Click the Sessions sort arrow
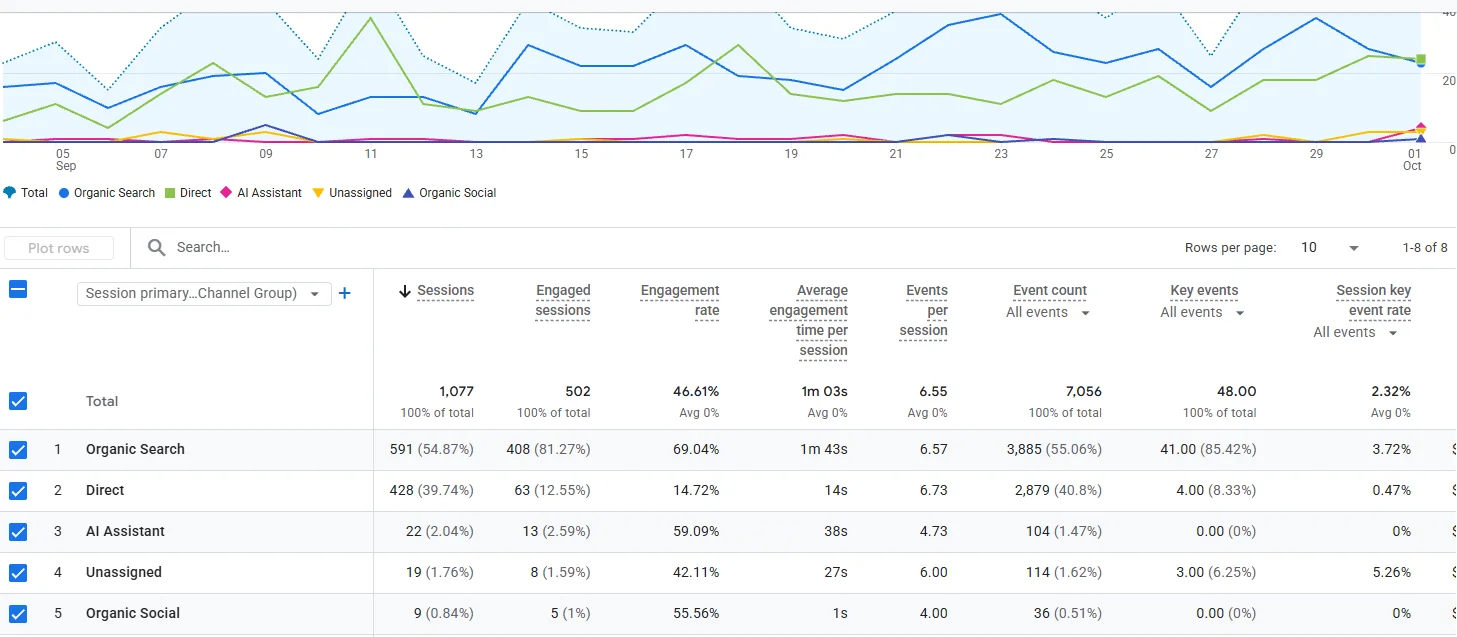 coord(405,291)
